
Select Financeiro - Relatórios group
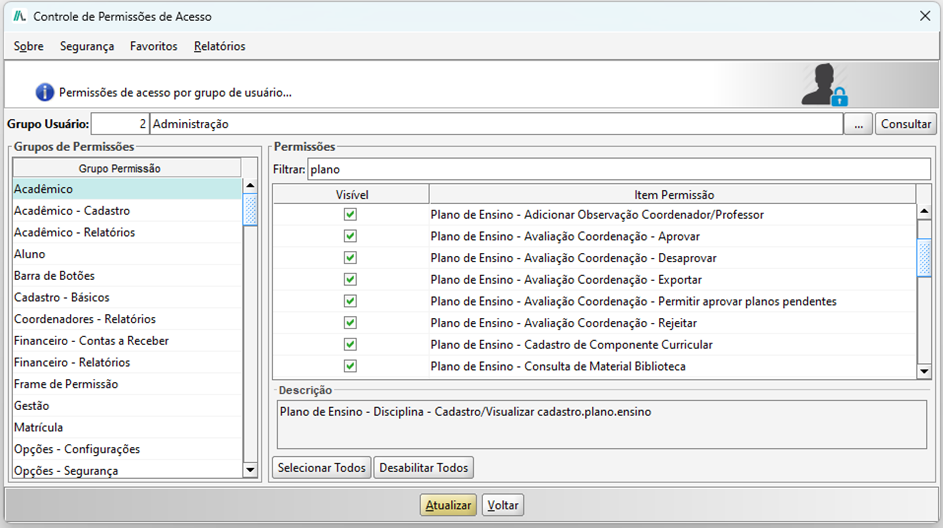127,362
